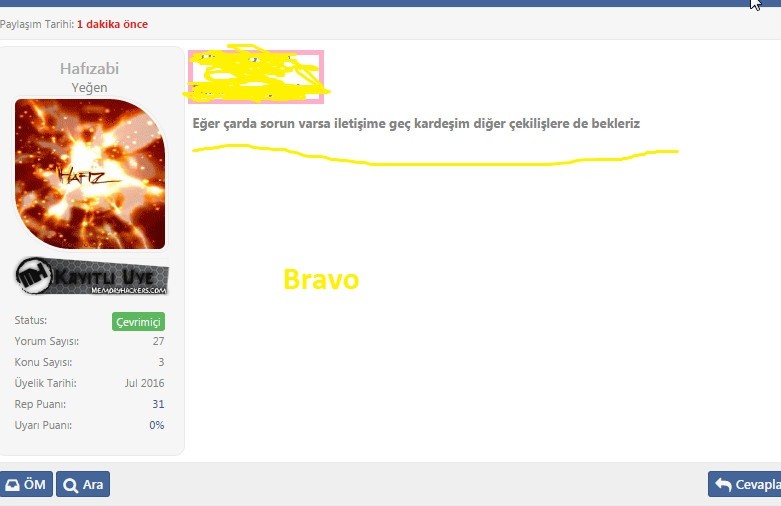Click the '1 dakika önce' post time

pos(113,24)
